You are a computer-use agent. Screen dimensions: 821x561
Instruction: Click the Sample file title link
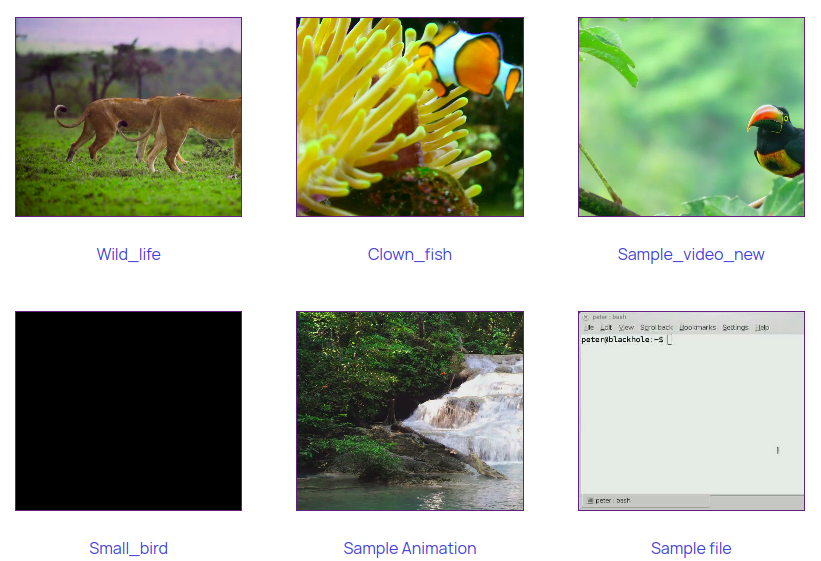[x=691, y=548]
